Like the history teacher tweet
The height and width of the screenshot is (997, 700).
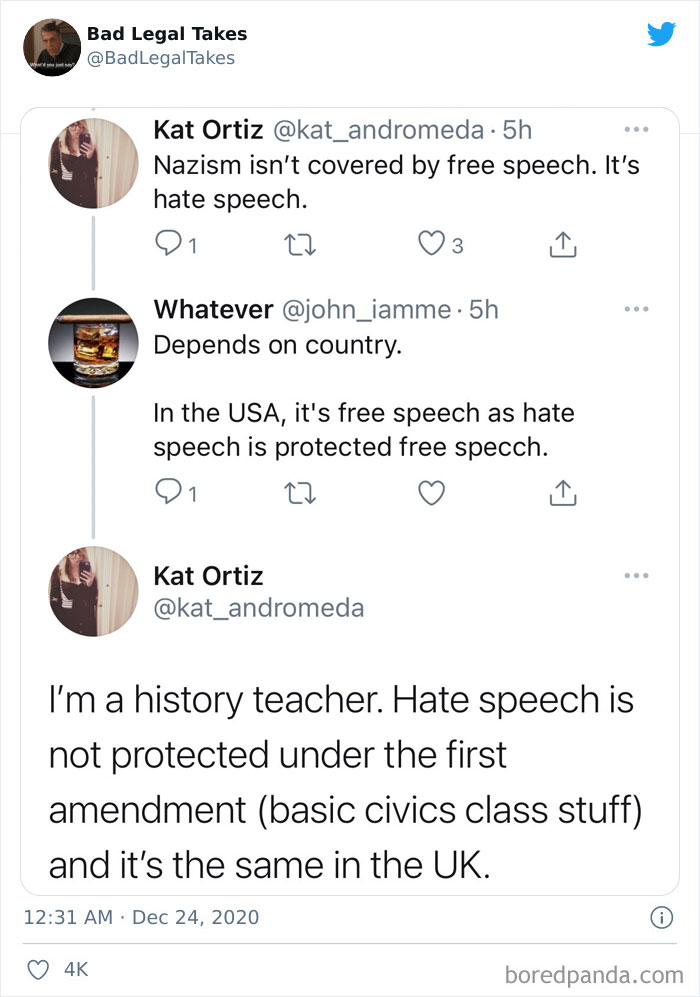(x=41, y=969)
